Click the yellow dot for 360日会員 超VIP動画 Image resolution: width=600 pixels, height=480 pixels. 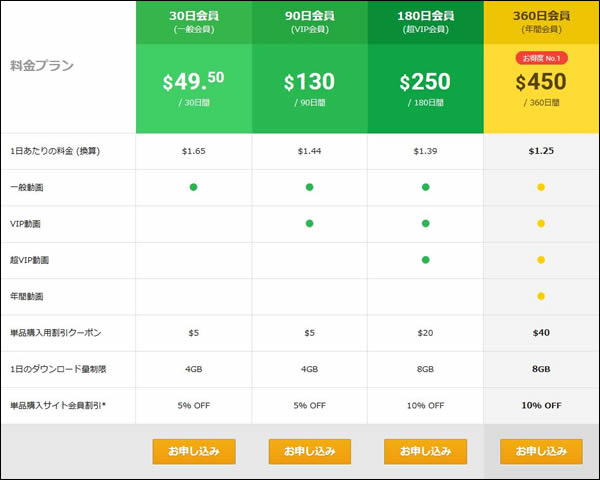tap(541, 260)
